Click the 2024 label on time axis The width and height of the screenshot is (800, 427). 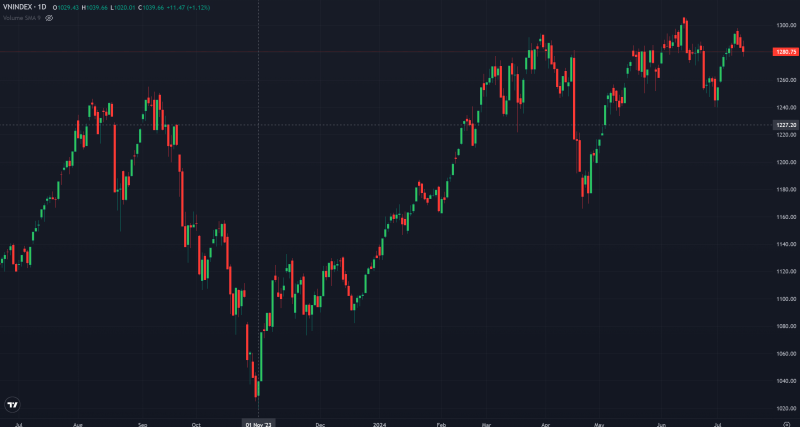pyautogui.click(x=380, y=424)
